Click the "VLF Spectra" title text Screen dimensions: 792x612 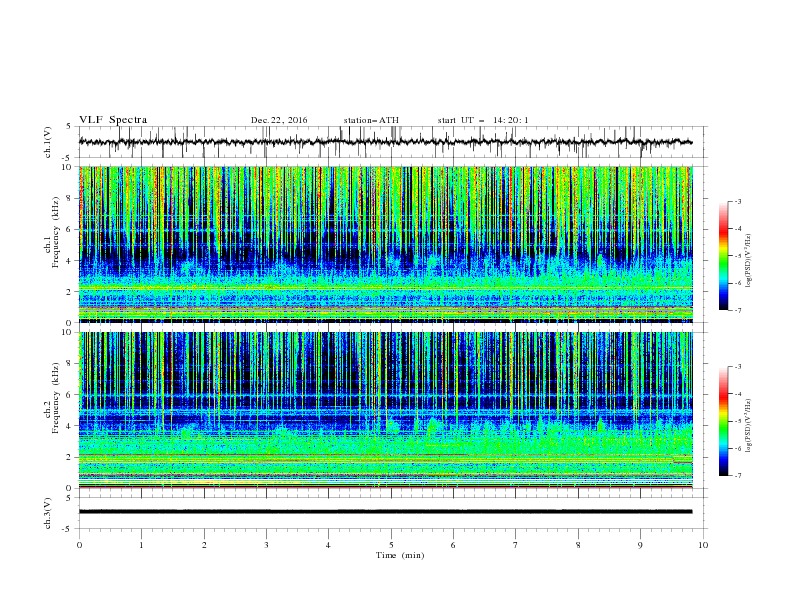tap(113, 120)
